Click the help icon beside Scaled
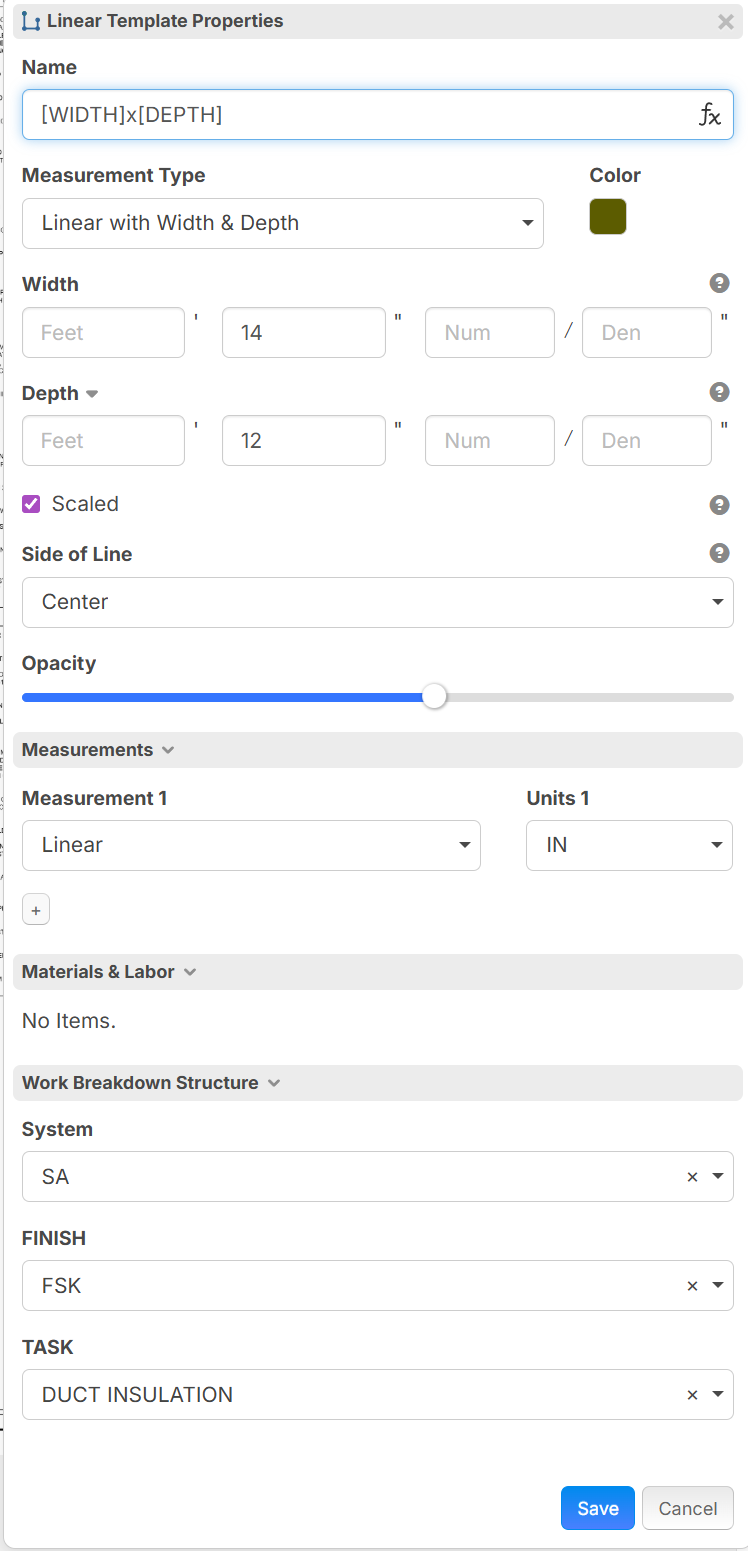 [719, 505]
